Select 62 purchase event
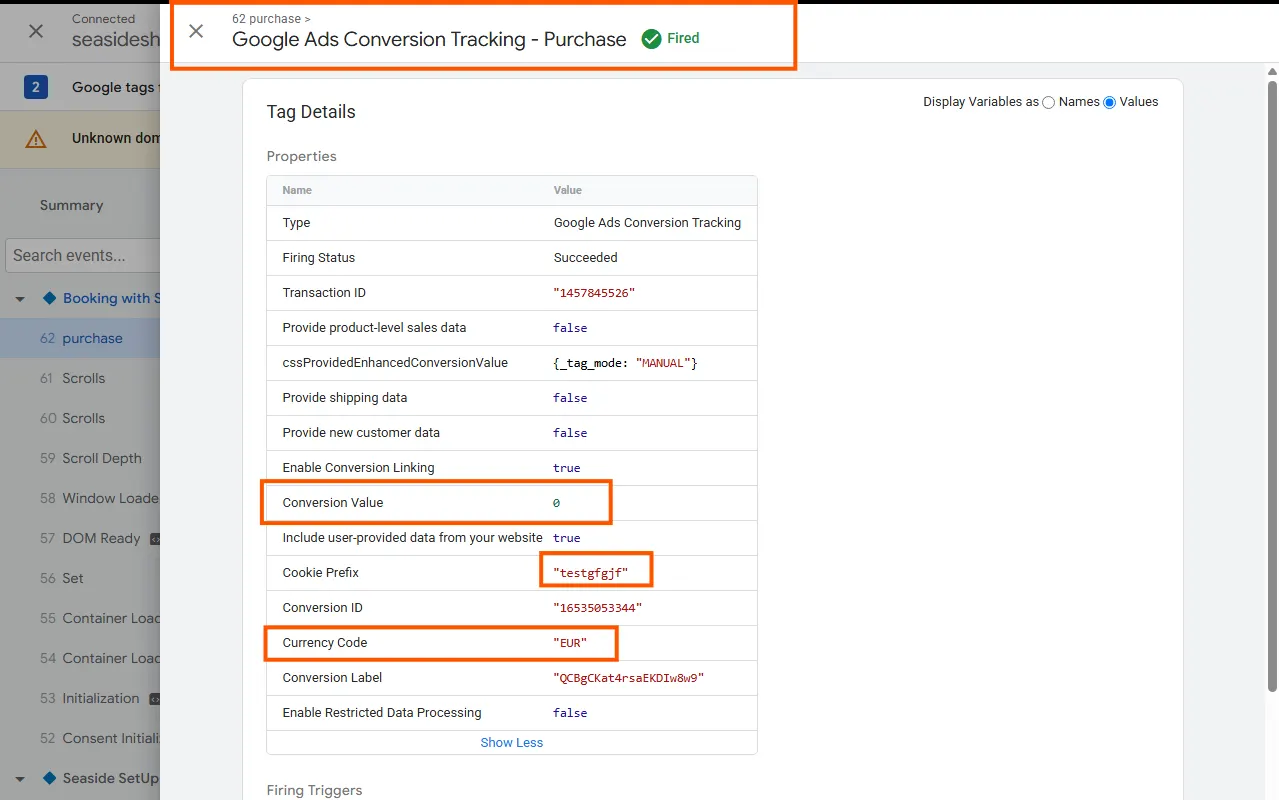Image resolution: width=1279 pixels, height=800 pixels. coord(80,338)
